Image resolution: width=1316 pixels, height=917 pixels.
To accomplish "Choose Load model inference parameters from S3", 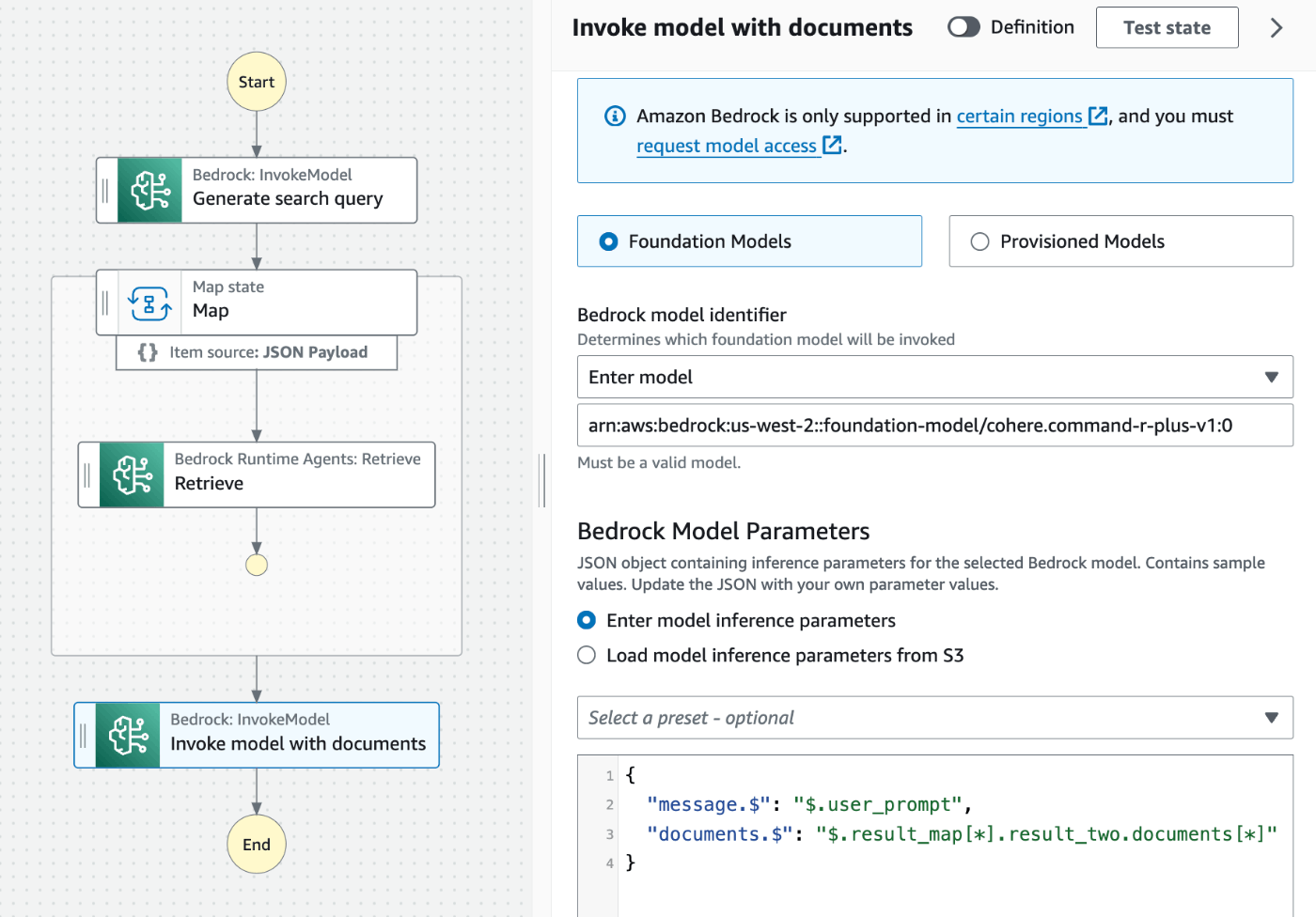I will click(587, 655).
